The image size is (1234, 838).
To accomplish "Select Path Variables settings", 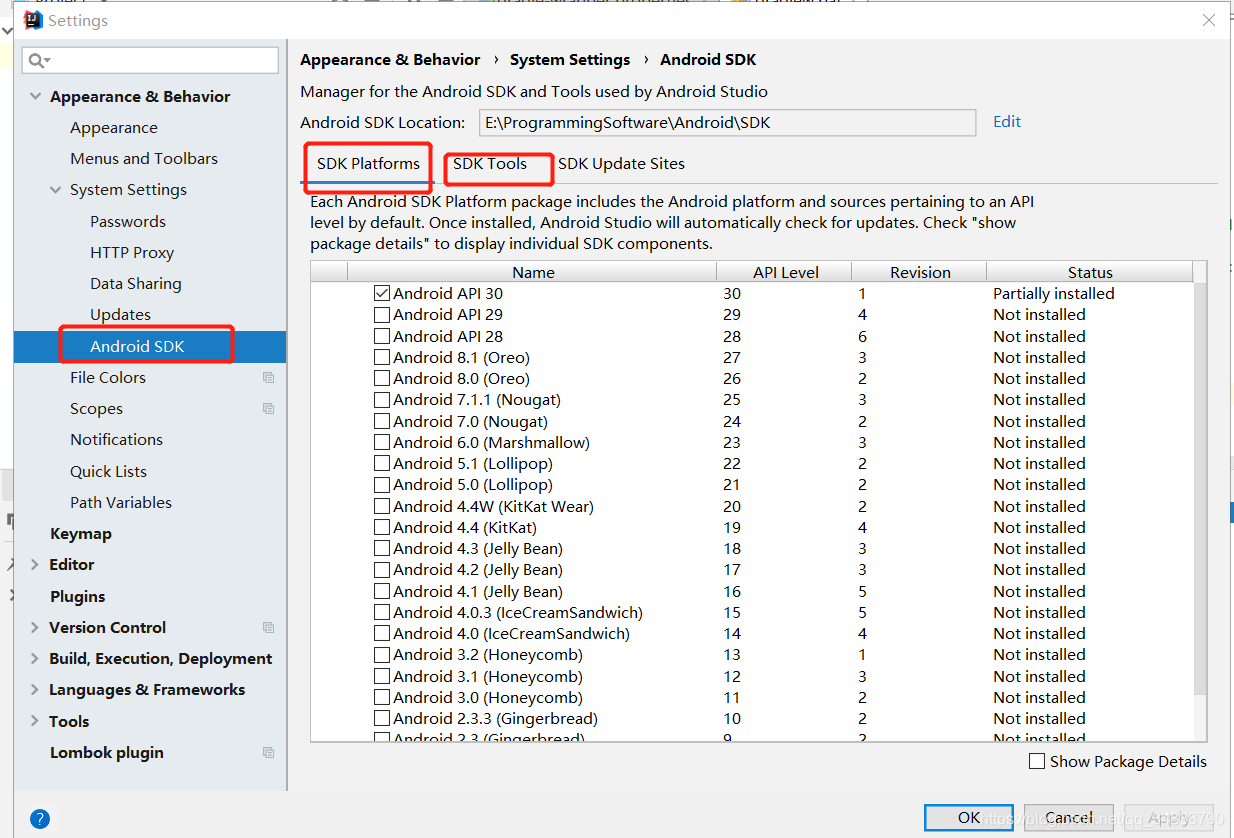I will pyautogui.click(x=121, y=502).
